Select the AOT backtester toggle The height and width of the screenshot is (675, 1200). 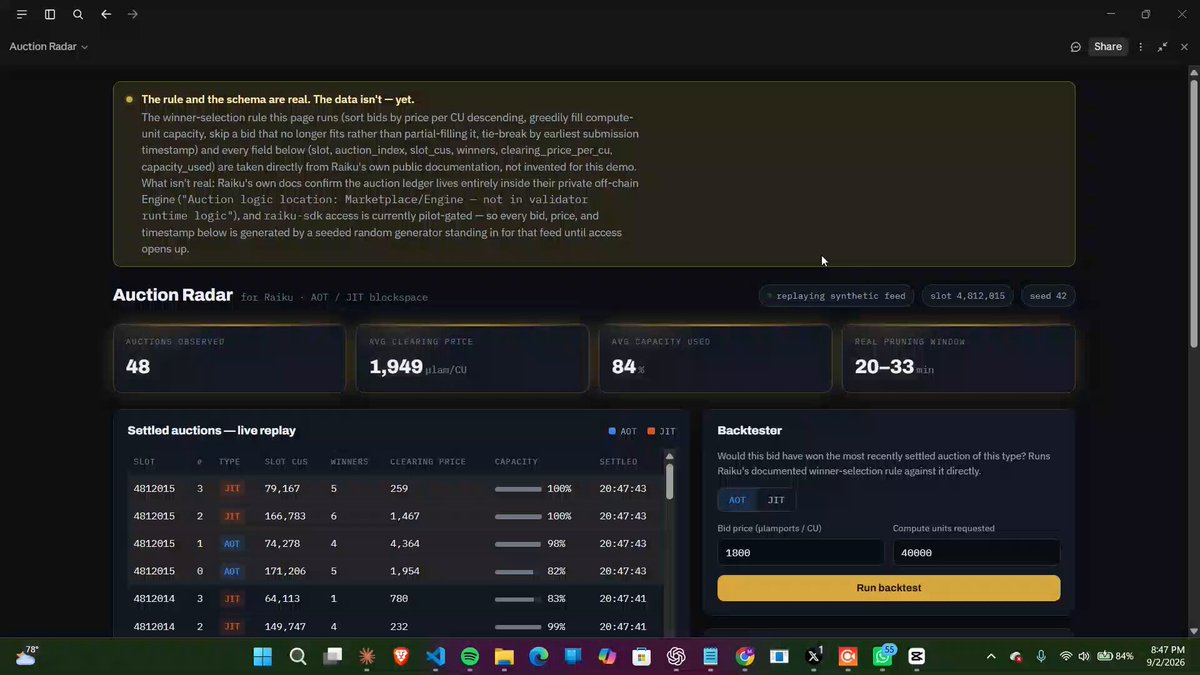coord(737,500)
